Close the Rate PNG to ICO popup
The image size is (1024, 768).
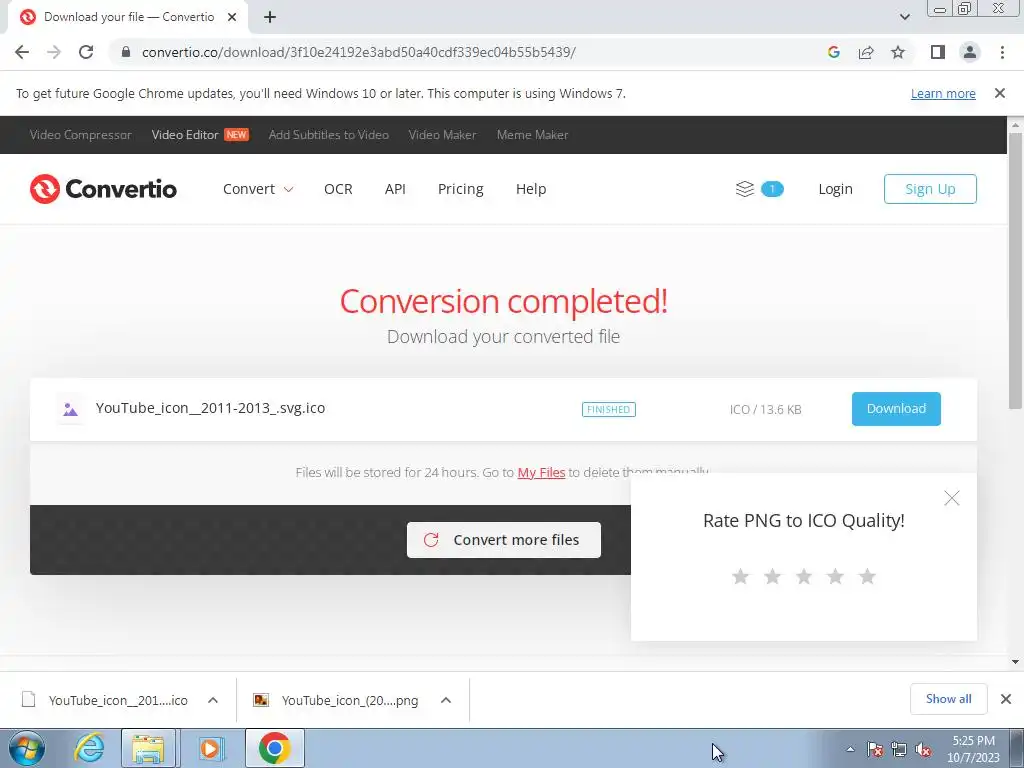(952, 498)
